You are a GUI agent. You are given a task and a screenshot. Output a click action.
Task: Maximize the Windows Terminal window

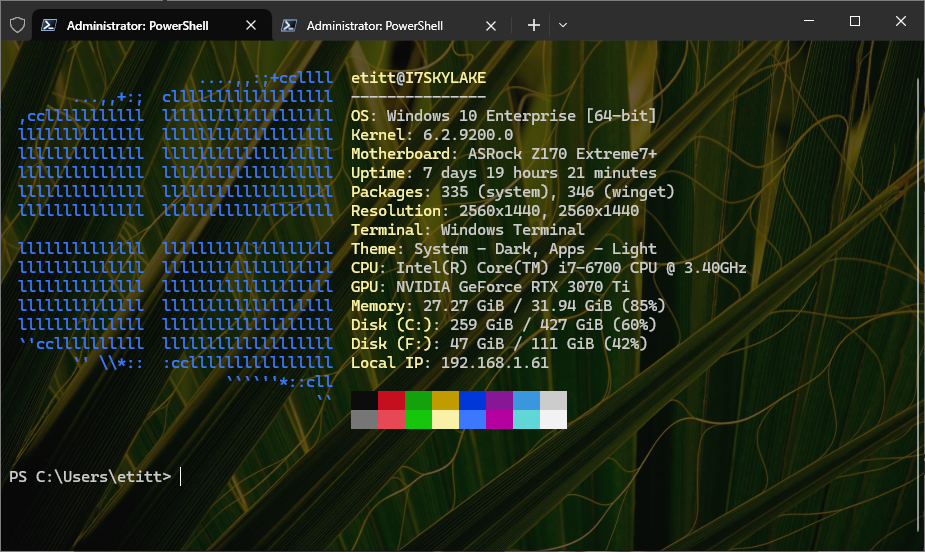tap(855, 21)
